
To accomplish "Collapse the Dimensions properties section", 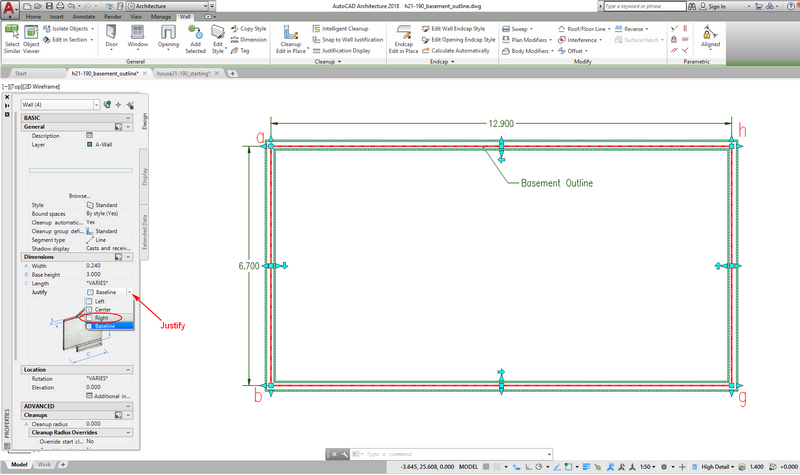I will [x=128, y=257].
